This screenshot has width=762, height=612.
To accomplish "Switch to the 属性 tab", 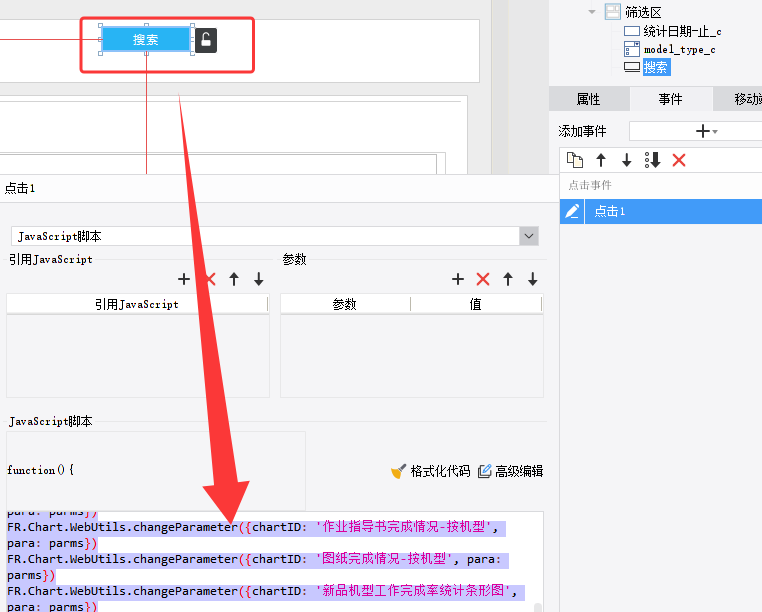I will click(x=588, y=99).
